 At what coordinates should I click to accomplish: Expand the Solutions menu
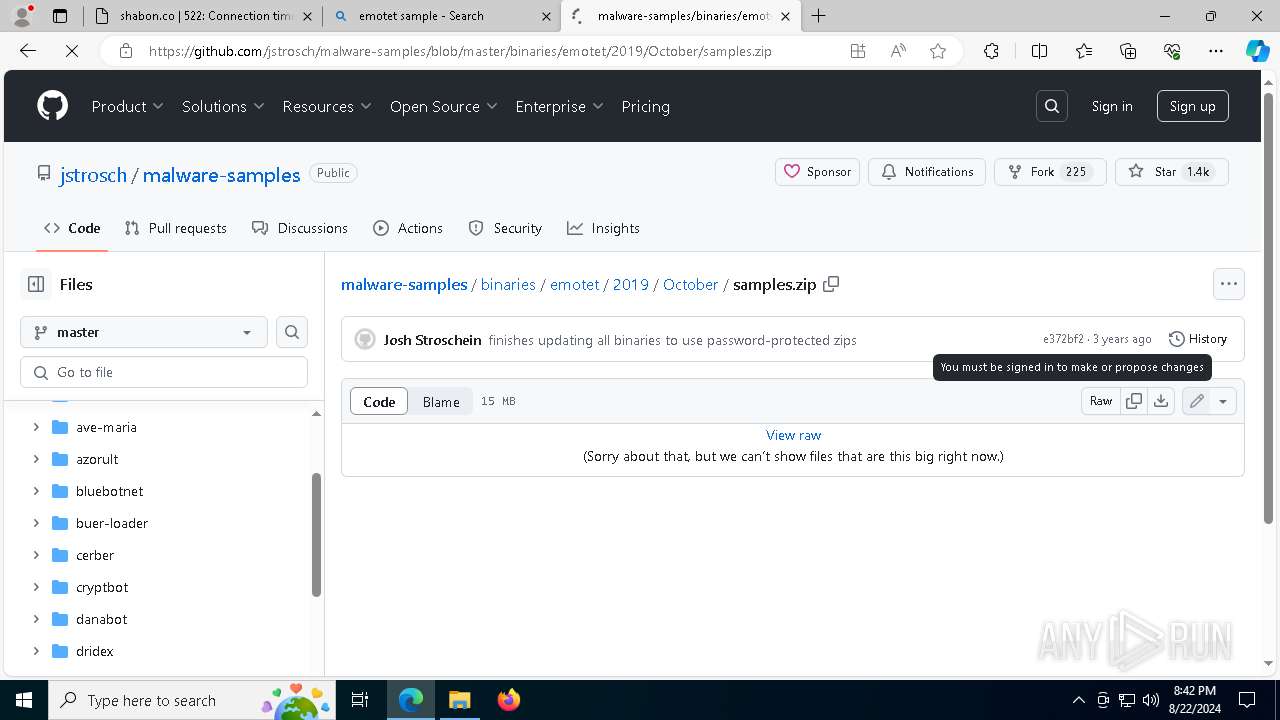[223, 106]
